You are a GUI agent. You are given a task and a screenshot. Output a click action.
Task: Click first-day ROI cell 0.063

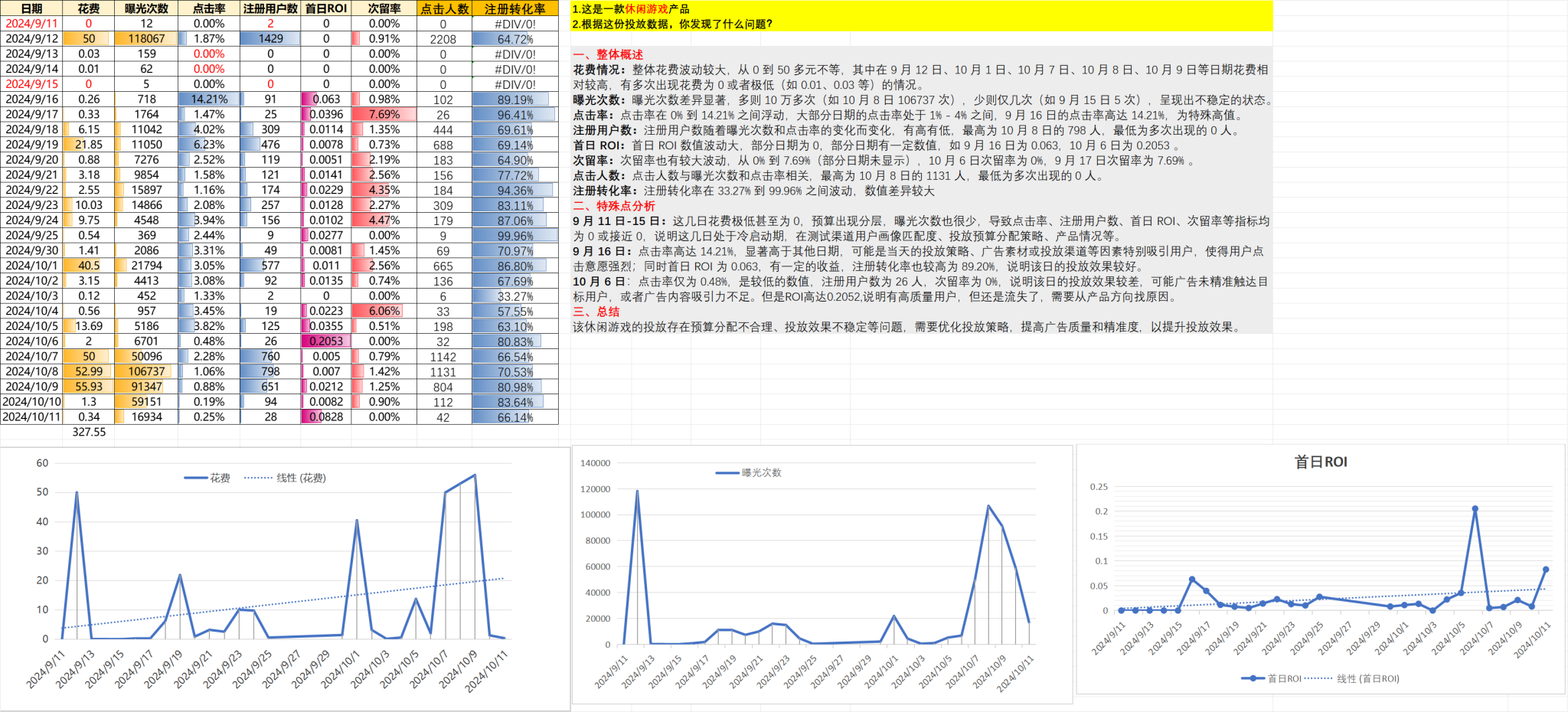tap(326, 100)
